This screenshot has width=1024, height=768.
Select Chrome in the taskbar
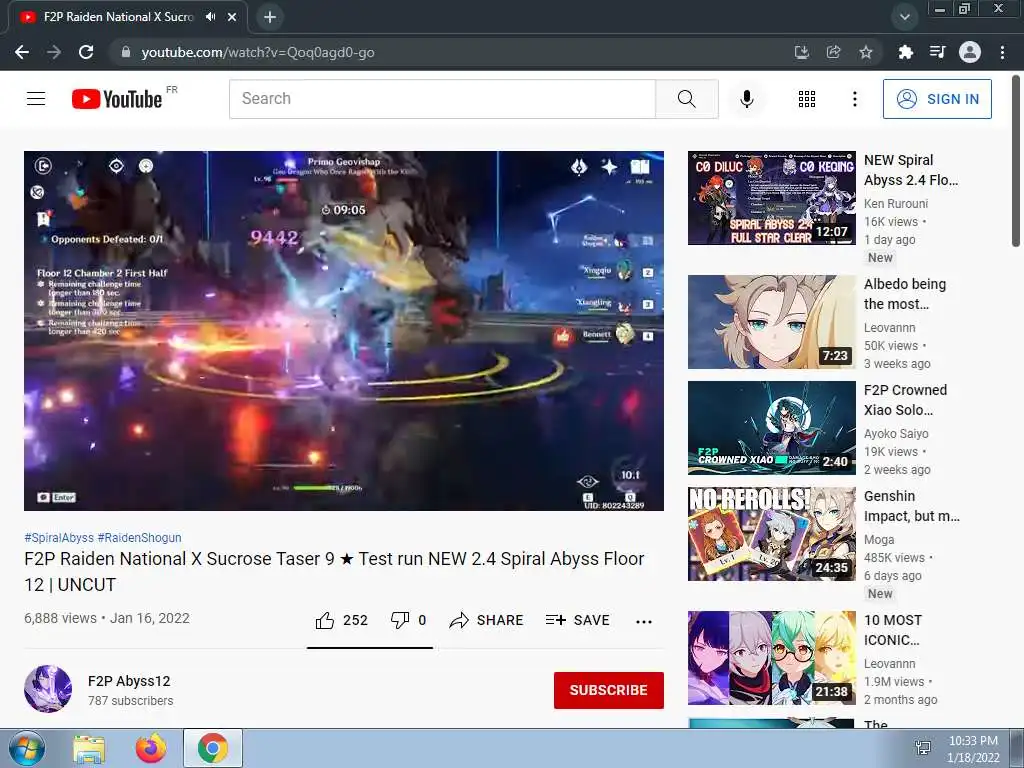coord(213,748)
